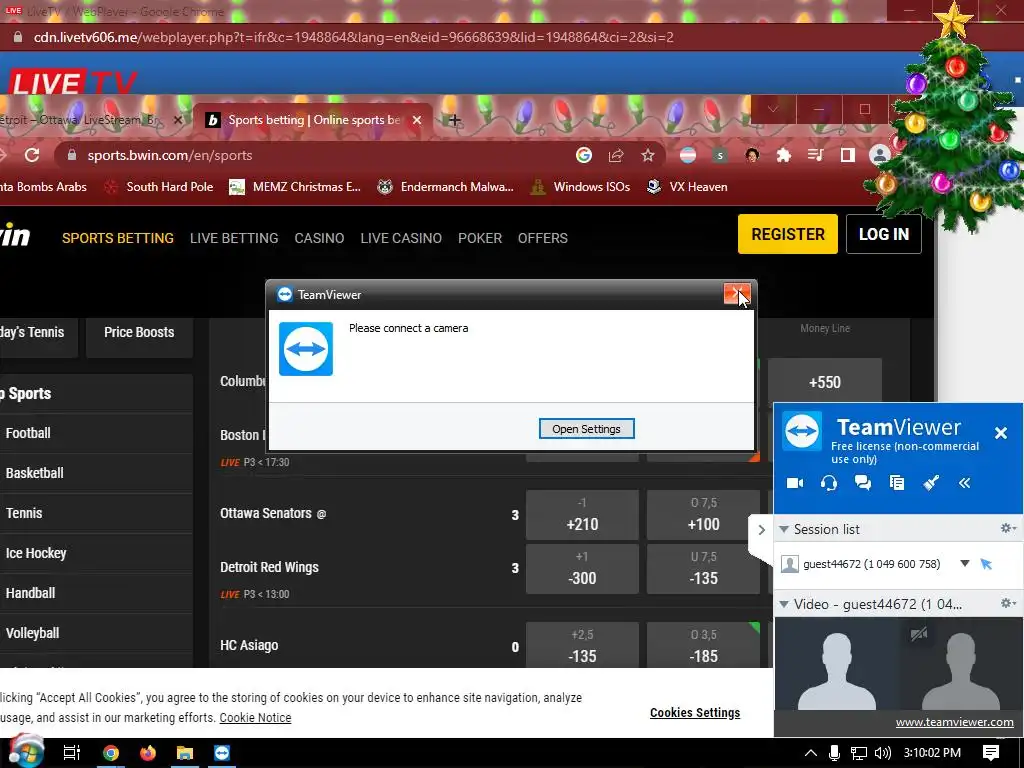Collapse TeamViewer panel with double chevron
The height and width of the screenshot is (768, 1024).
click(x=965, y=483)
